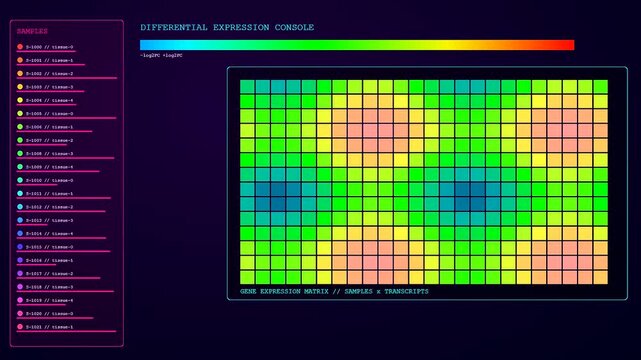The height and width of the screenshot is (360, 641).
Task: Click the yellow dot beside S-1004
Action: tap(20, 100)
